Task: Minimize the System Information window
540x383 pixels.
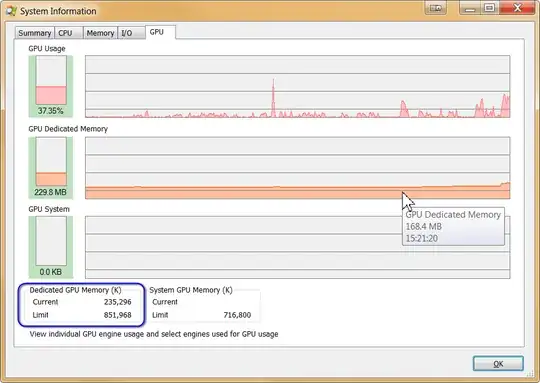Action: pyautogui.click(x=470, y=8)
